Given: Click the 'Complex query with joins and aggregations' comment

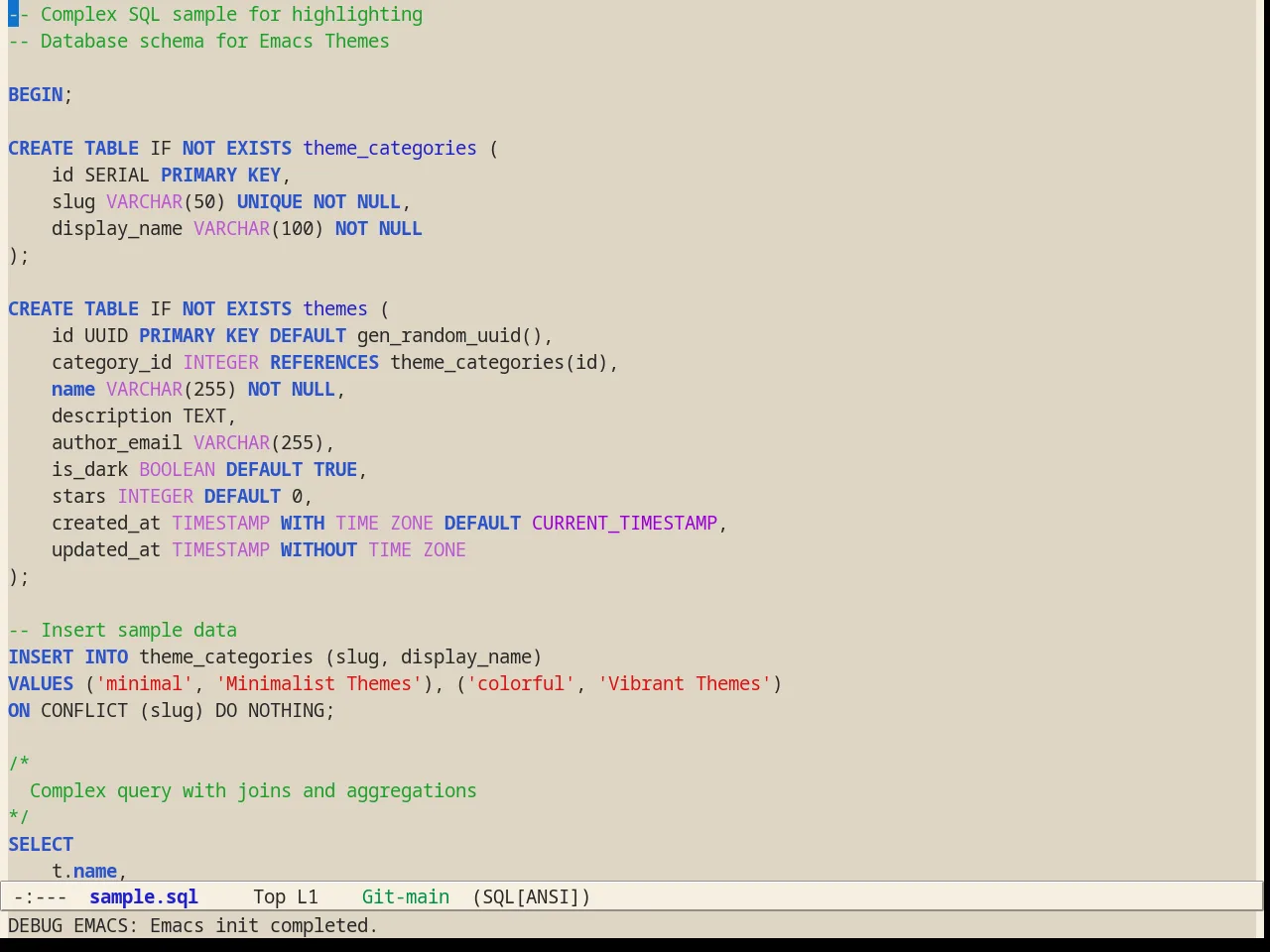Looking at the screenshot, I should 253,790.
